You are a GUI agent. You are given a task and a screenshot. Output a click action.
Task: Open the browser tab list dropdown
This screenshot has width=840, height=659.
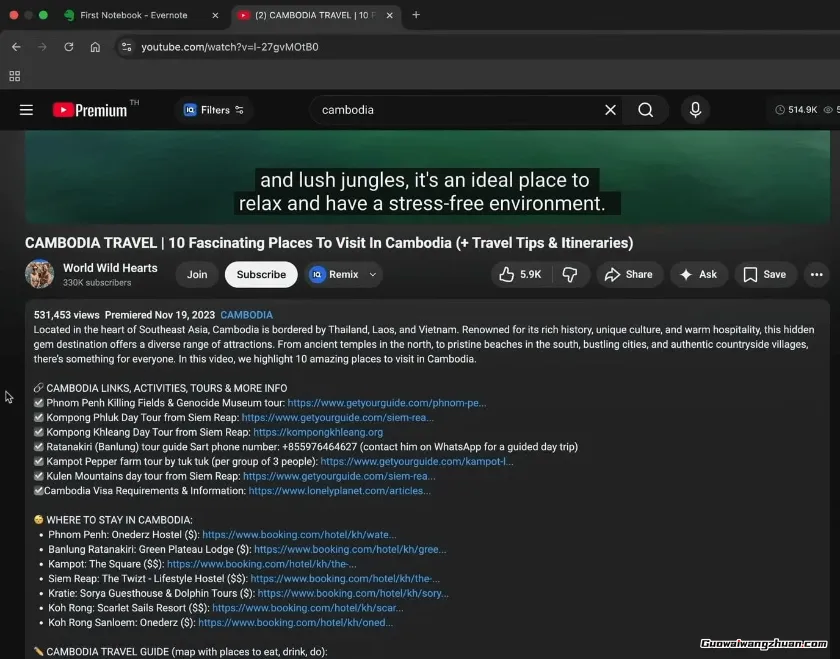pyautogui.click(x=14, y=76)
